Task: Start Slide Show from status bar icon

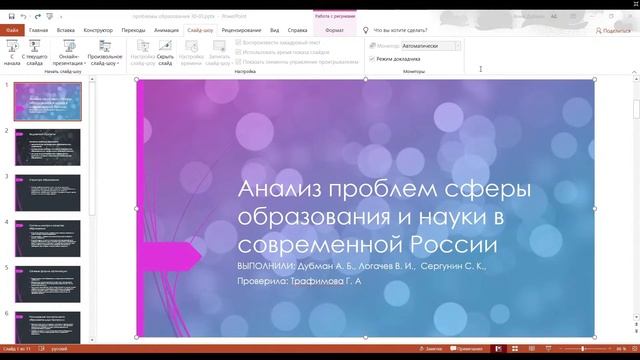Action: (549, 349)
